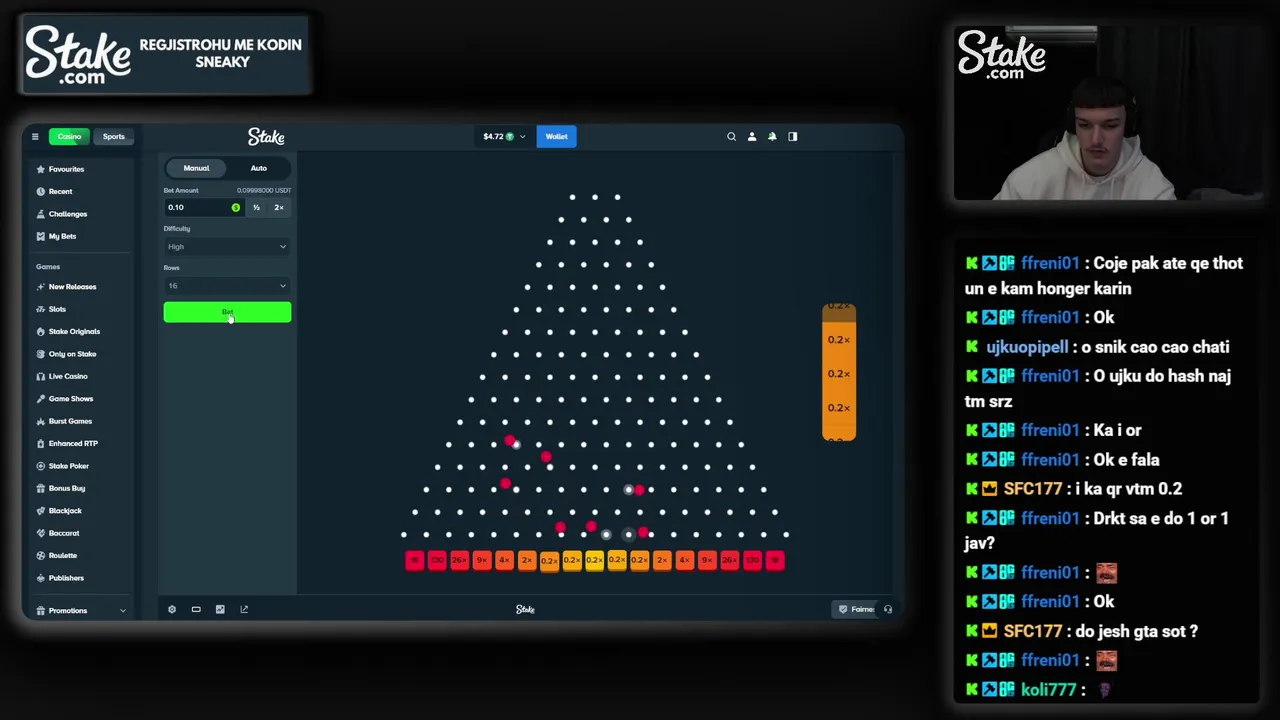Switch to Casino mode

(69, 136)
